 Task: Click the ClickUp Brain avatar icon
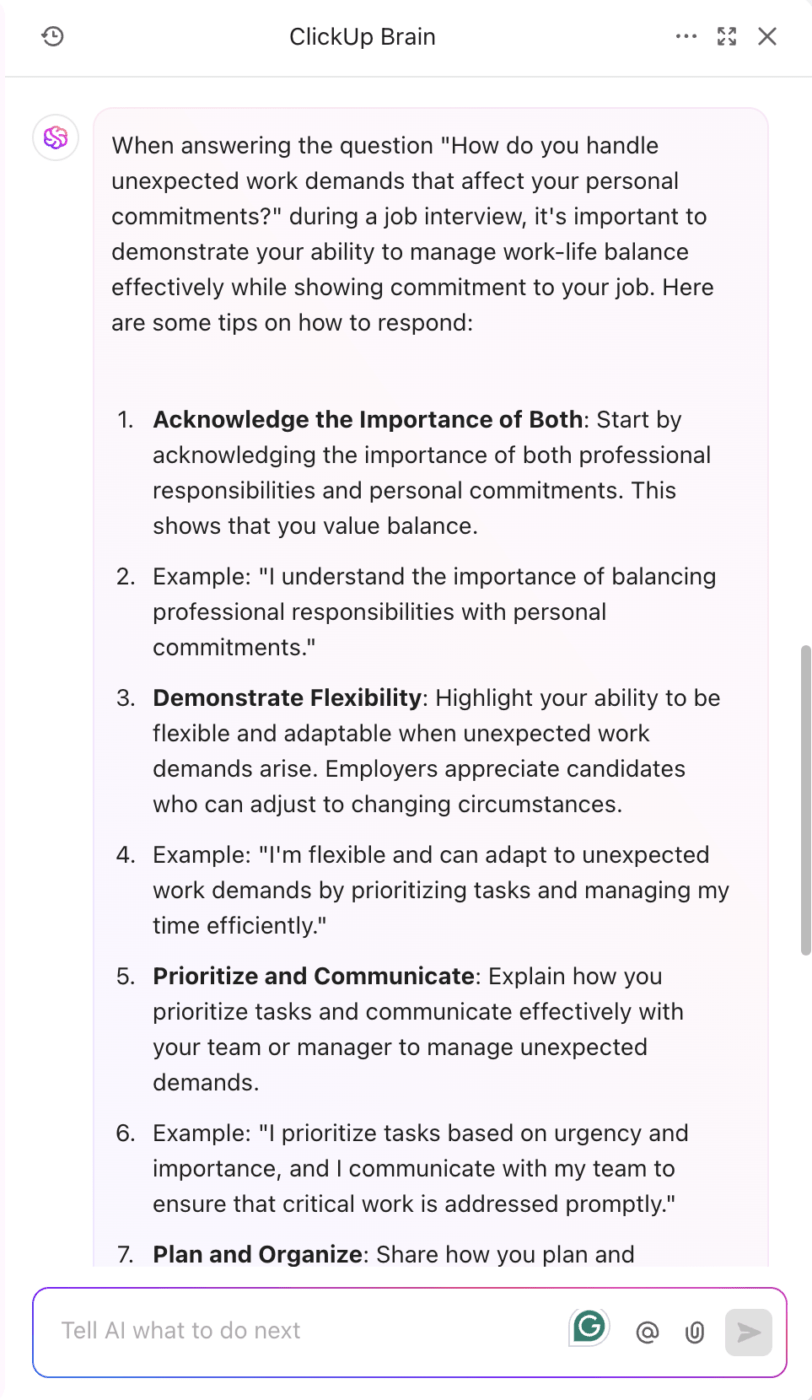click(56, 138)
